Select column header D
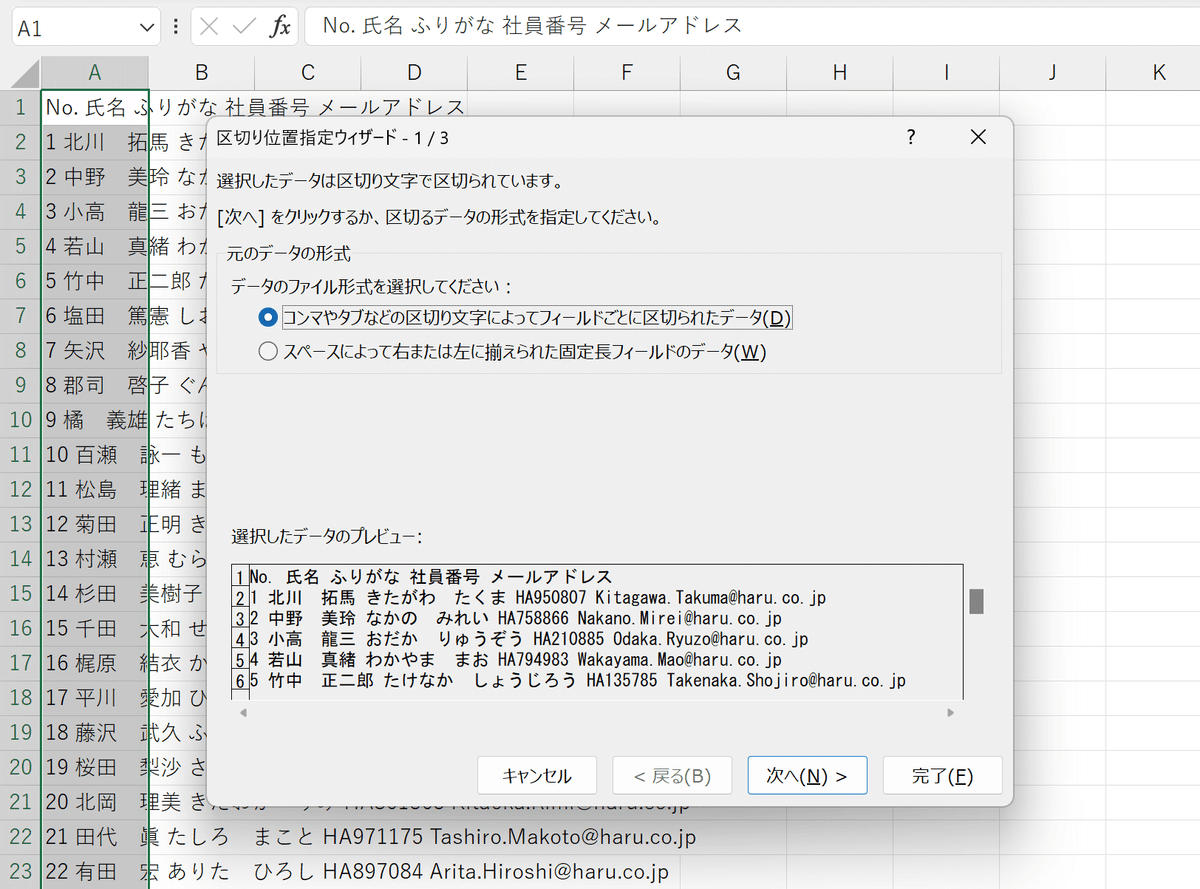 tap(413, 71)
